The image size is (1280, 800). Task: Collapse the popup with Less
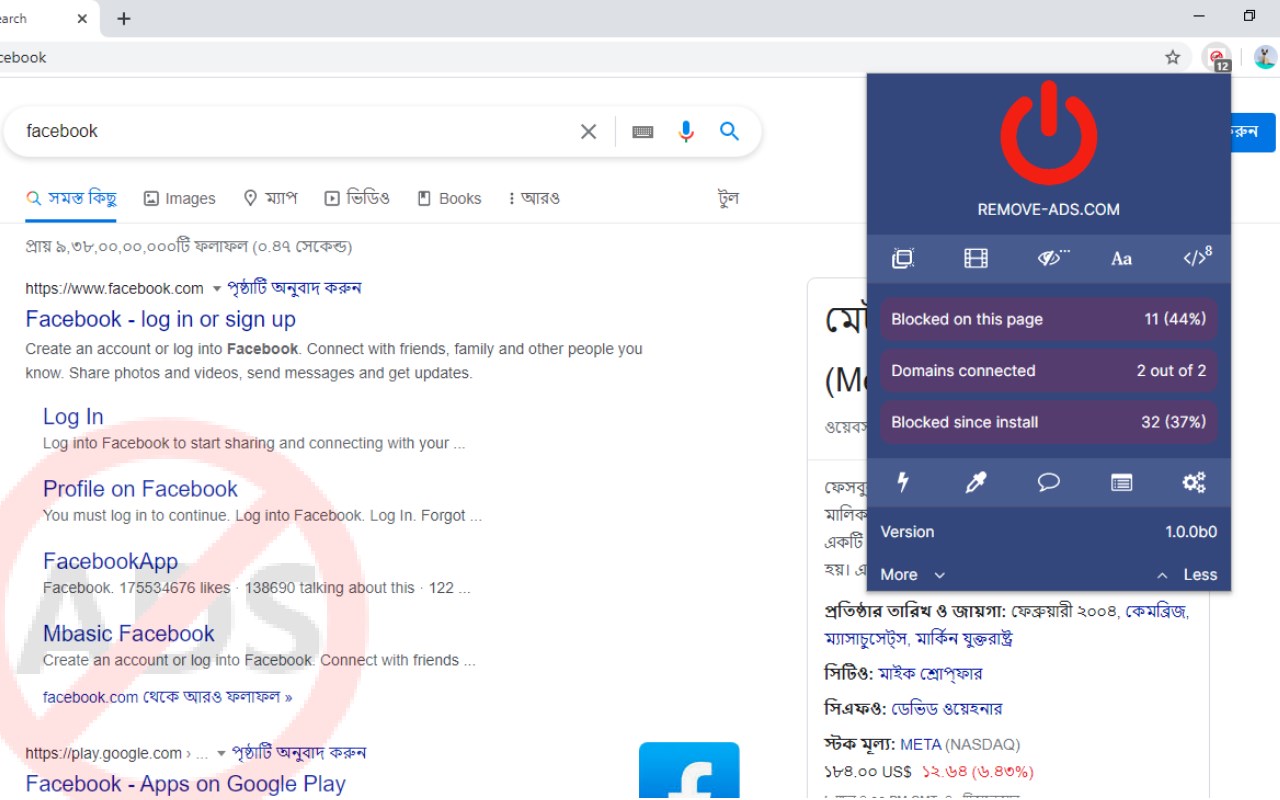click(x=1187, y=575)
